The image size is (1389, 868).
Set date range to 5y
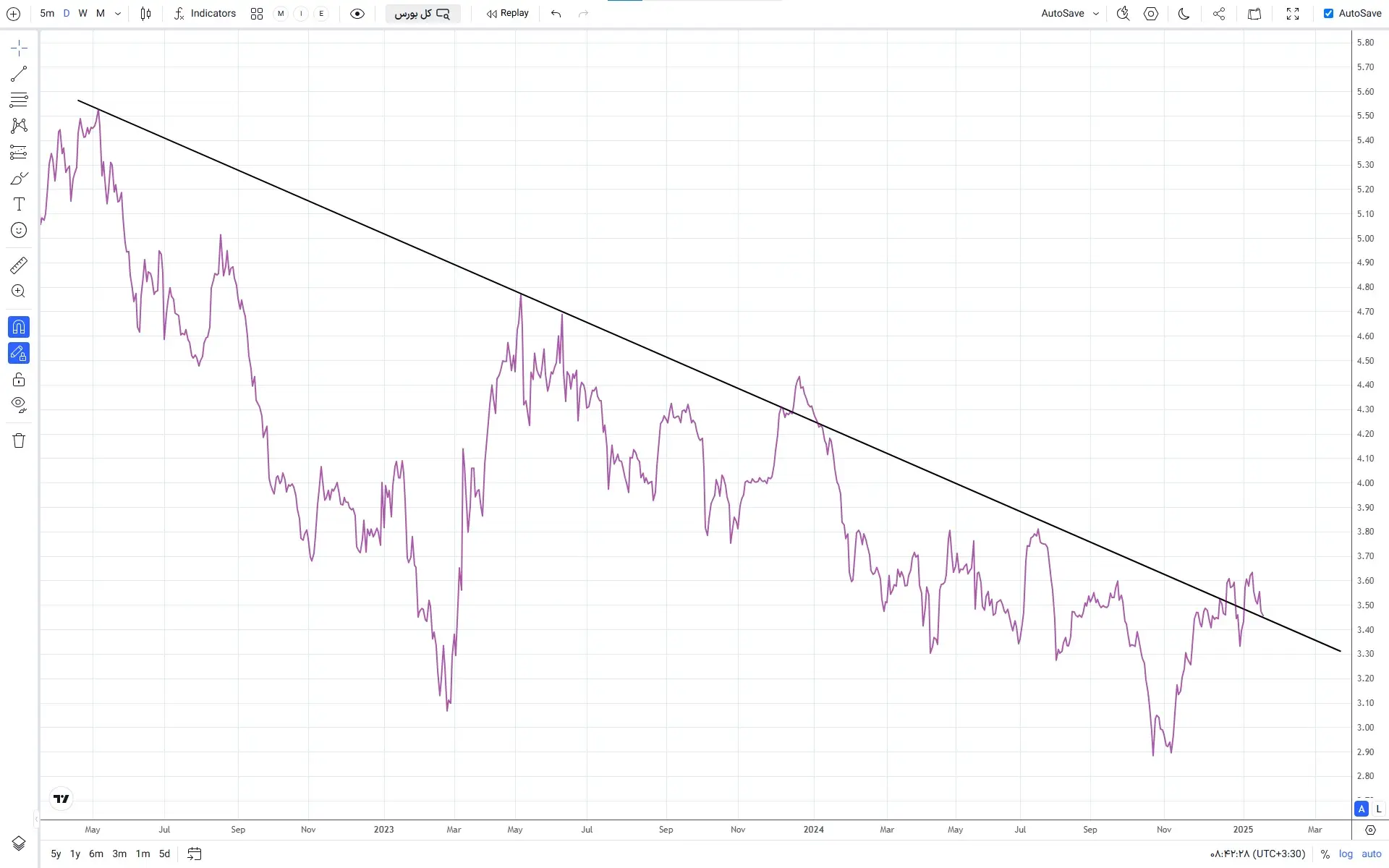pyautogui.click(x=56, y=854)
